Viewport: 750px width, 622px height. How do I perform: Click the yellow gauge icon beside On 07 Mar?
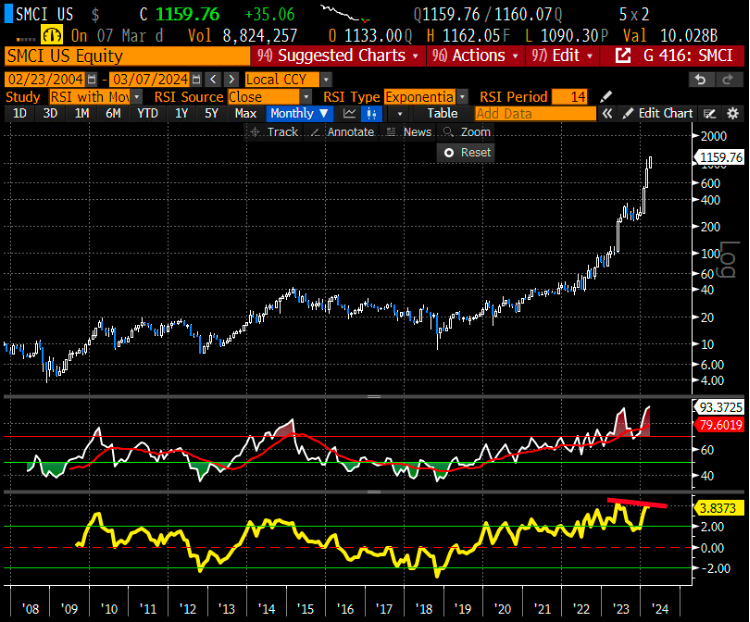pos(52,35)
